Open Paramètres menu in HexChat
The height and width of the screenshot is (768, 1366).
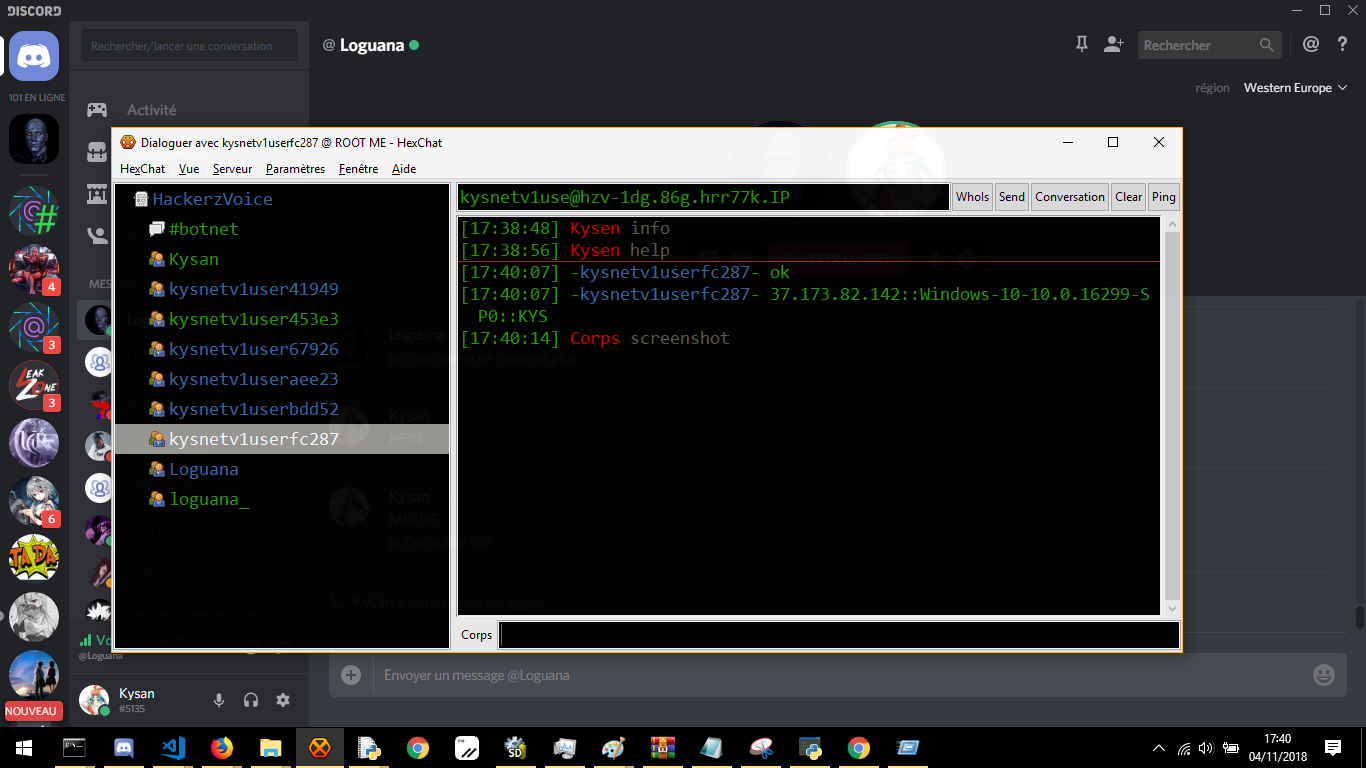pyautogui.click(x=296, y=169)
